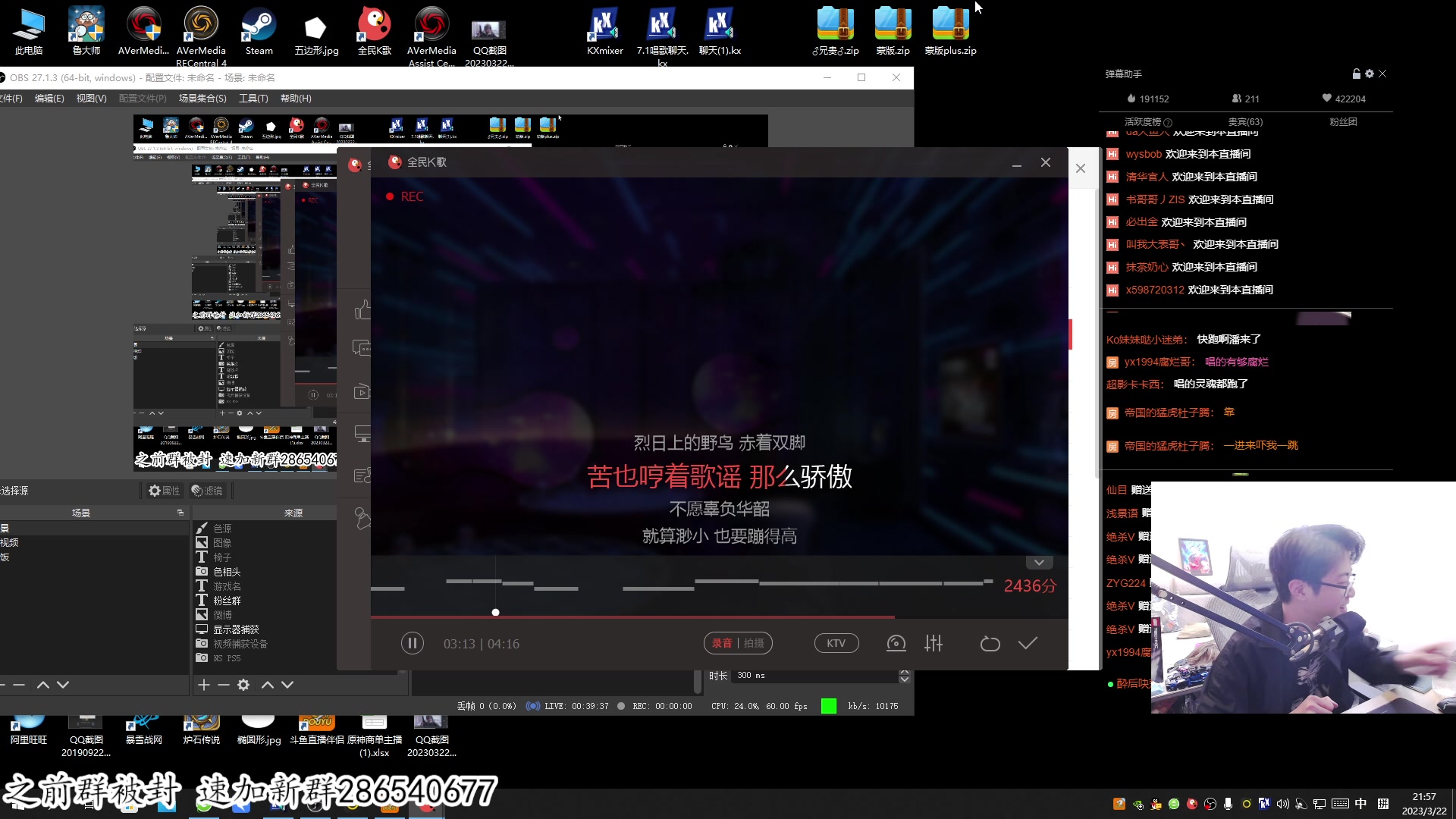The image size is (1456, 819).
Task: Click the song progress bar
Action: click(x=719, y=617)
